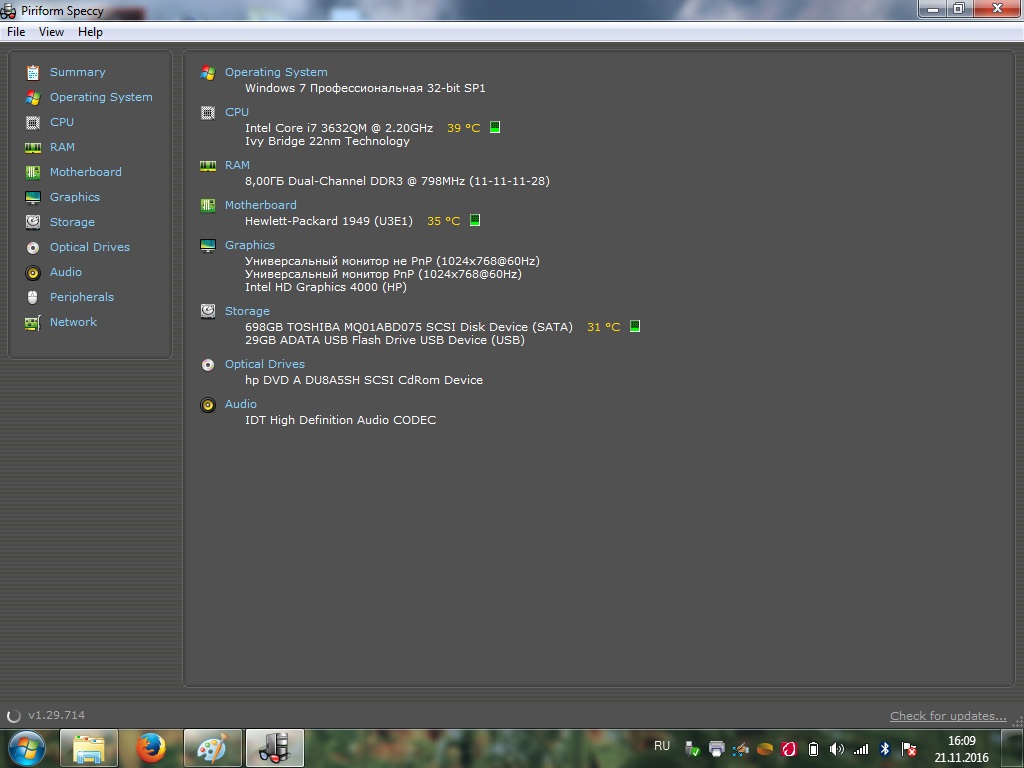Screen dimensions: 1024x768
Task: Select Audio in the sidebar
Action: point(66,272)
